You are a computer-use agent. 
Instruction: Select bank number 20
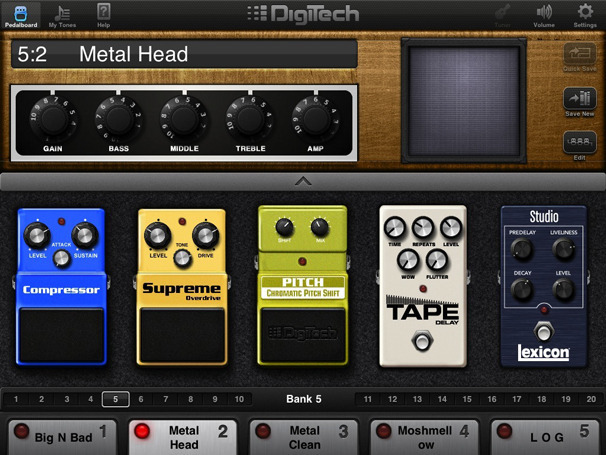[591, 399]
